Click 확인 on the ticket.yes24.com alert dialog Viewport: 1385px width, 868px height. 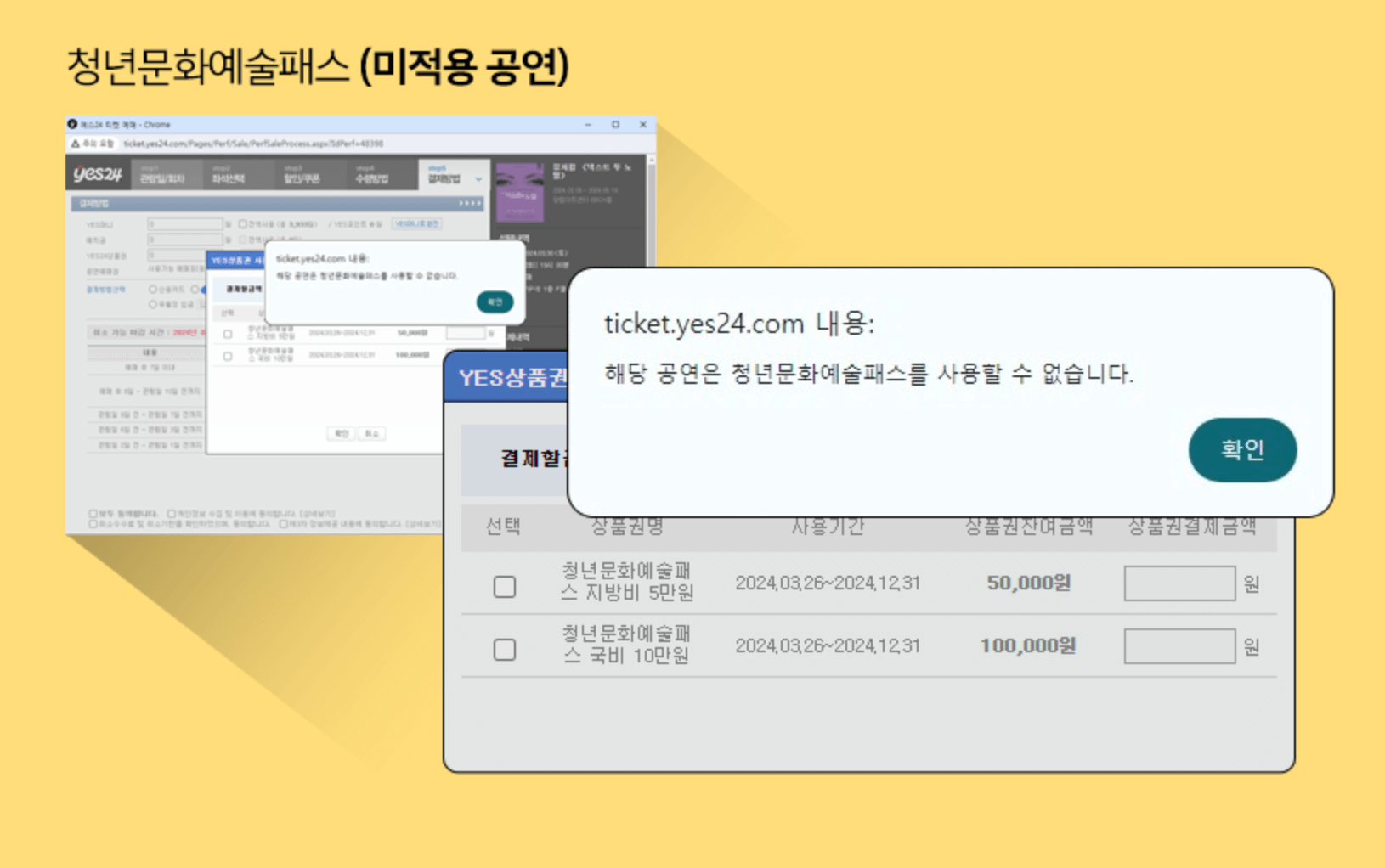[1242, 451]
